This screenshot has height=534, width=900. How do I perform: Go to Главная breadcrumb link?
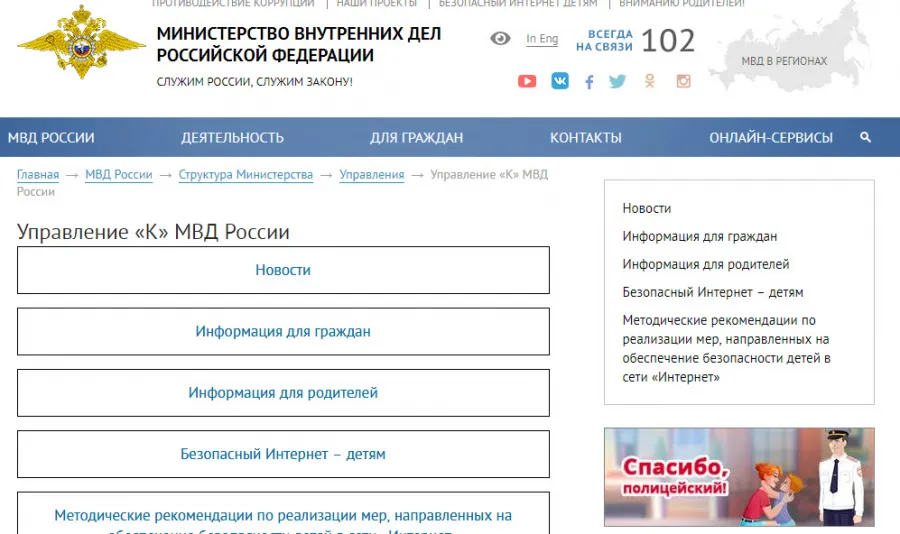tap(38, 175)
